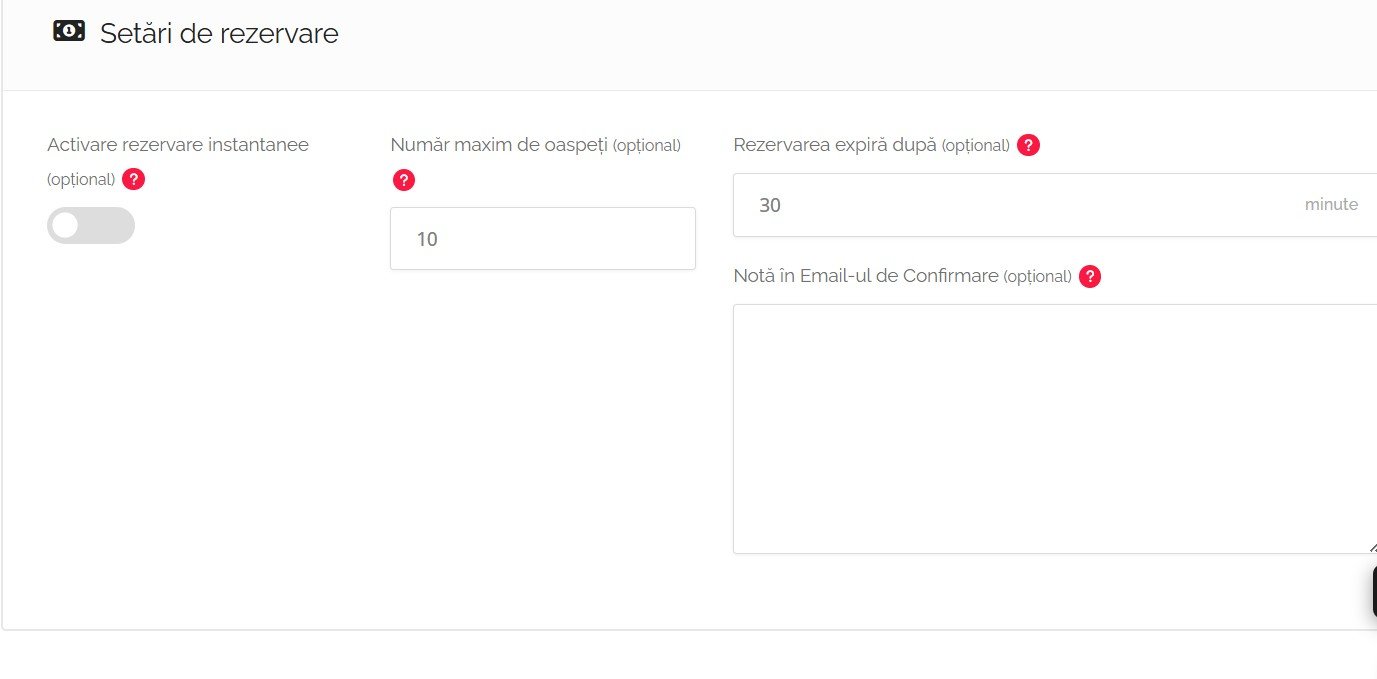Click the money icon beside Setări de rezervare
The width and height of the screenshot is (1377, 679).
click(69, 32)
